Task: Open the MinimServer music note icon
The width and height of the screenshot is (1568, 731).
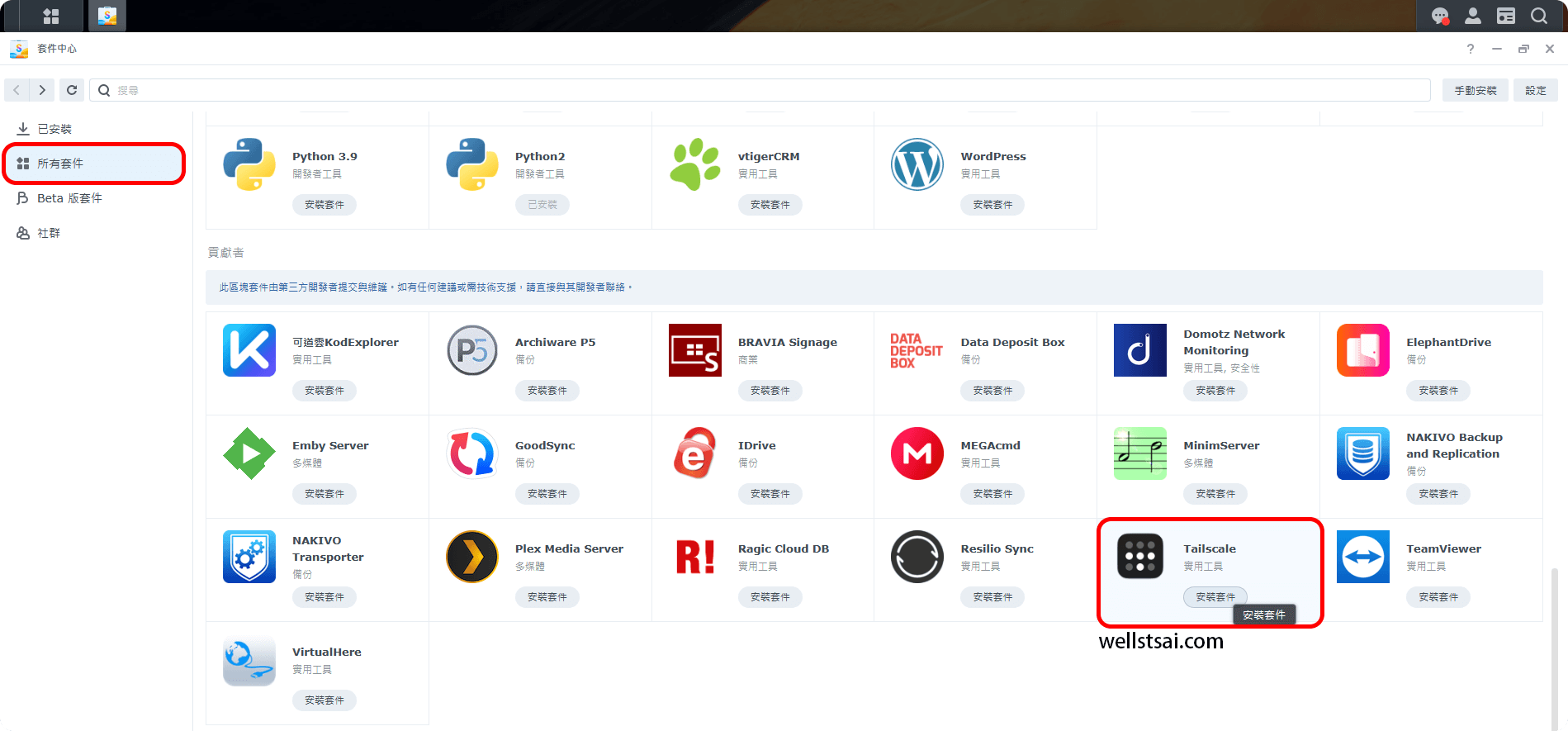Action: tap(1140, 453)
